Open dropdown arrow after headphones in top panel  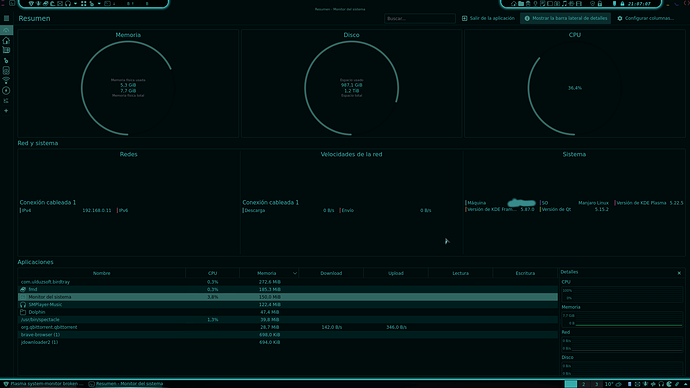click(x=75, y=4)
